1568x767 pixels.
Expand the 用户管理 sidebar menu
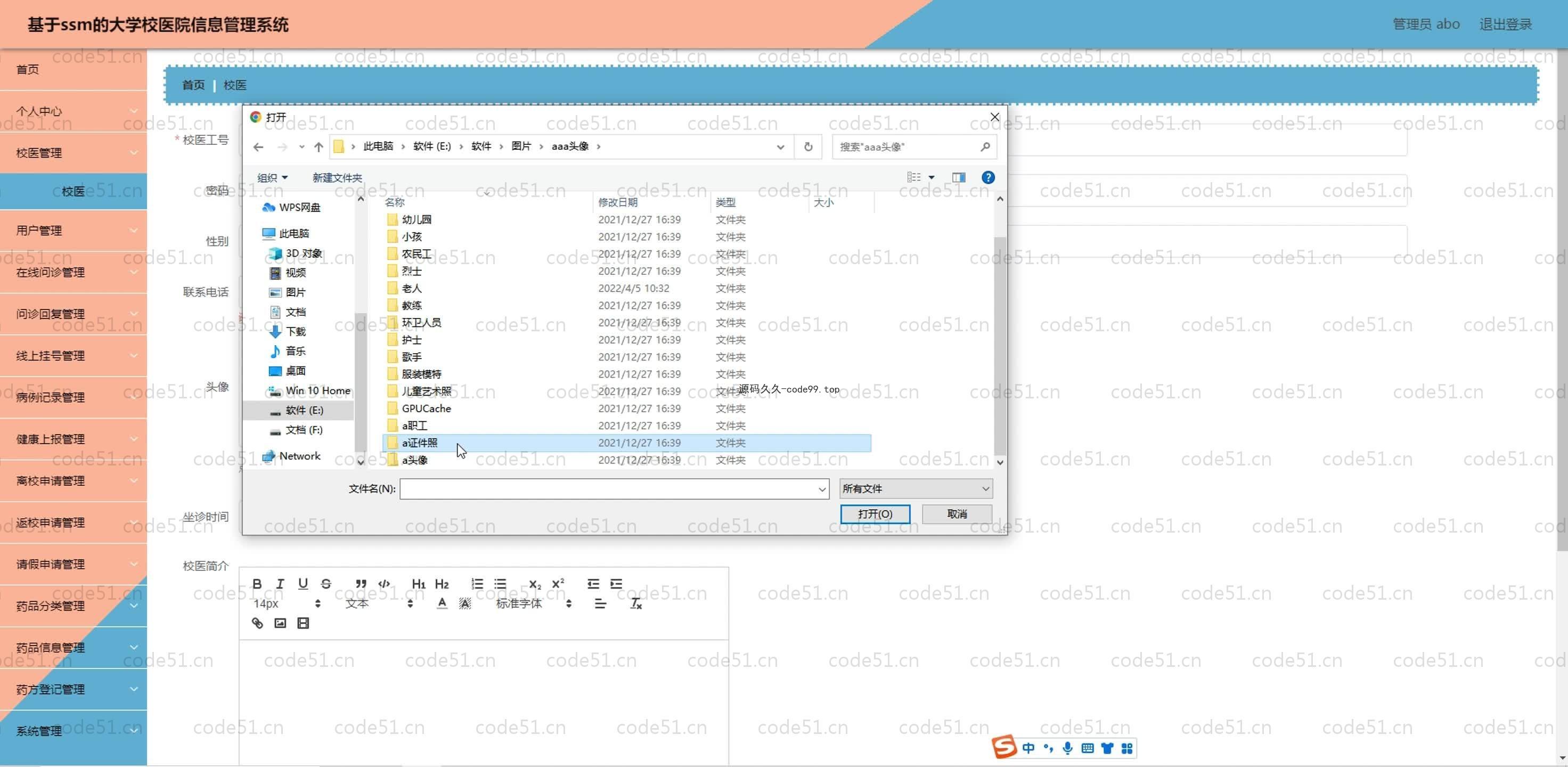pyautogui.click(x=73, y=231)
